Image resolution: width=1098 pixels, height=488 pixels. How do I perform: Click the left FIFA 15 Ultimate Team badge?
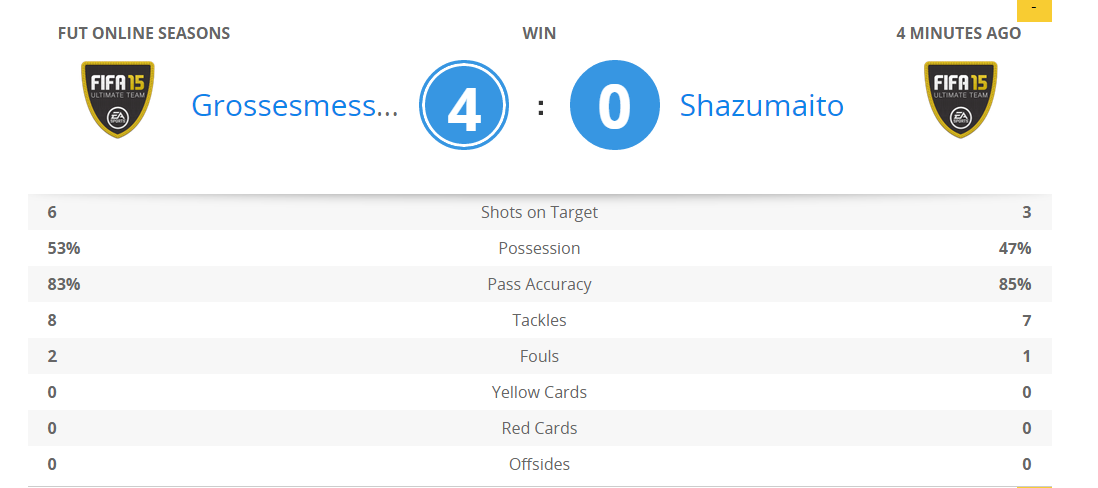[x=118, y=99]
